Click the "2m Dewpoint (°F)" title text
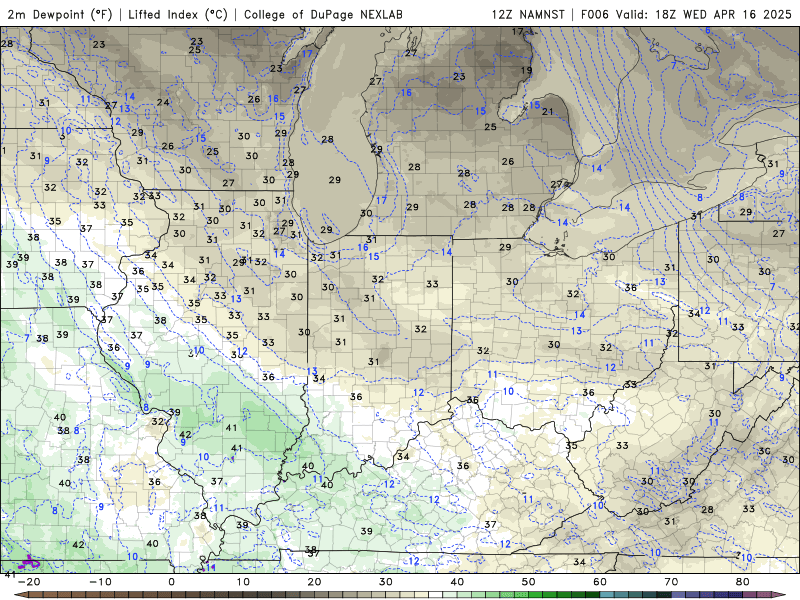Screen dimensions: 800x600 click(60, 14)
